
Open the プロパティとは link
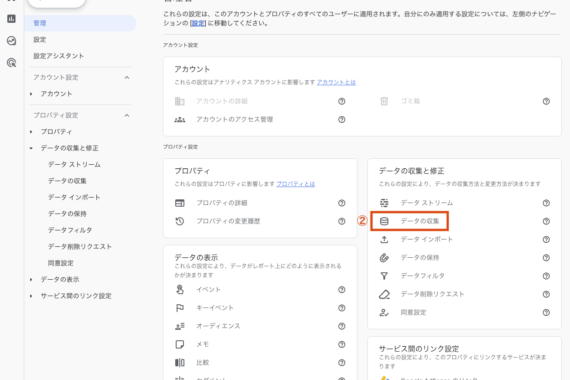coord(296,184)
